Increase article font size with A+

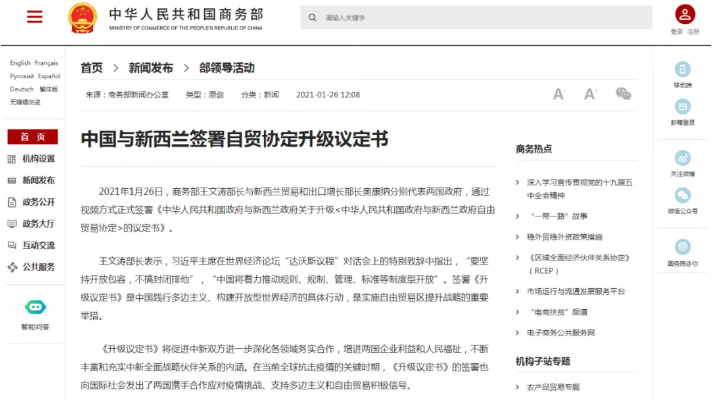[590, 94]
